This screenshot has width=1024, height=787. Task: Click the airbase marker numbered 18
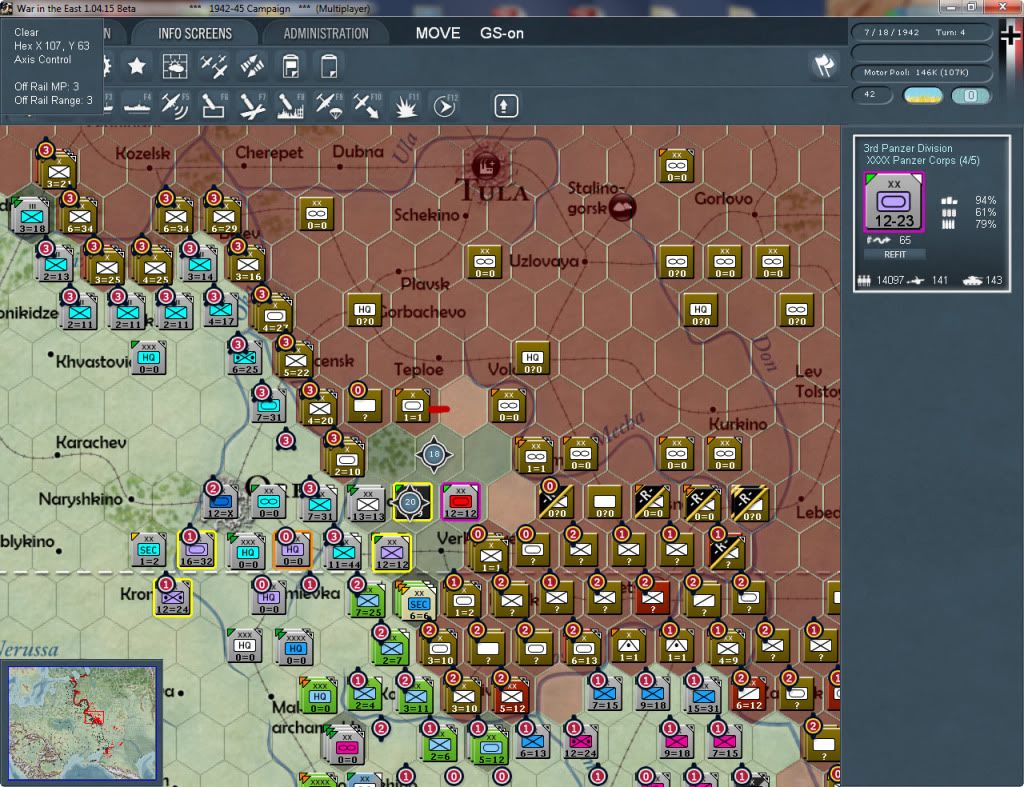click(x=434, y=454)
